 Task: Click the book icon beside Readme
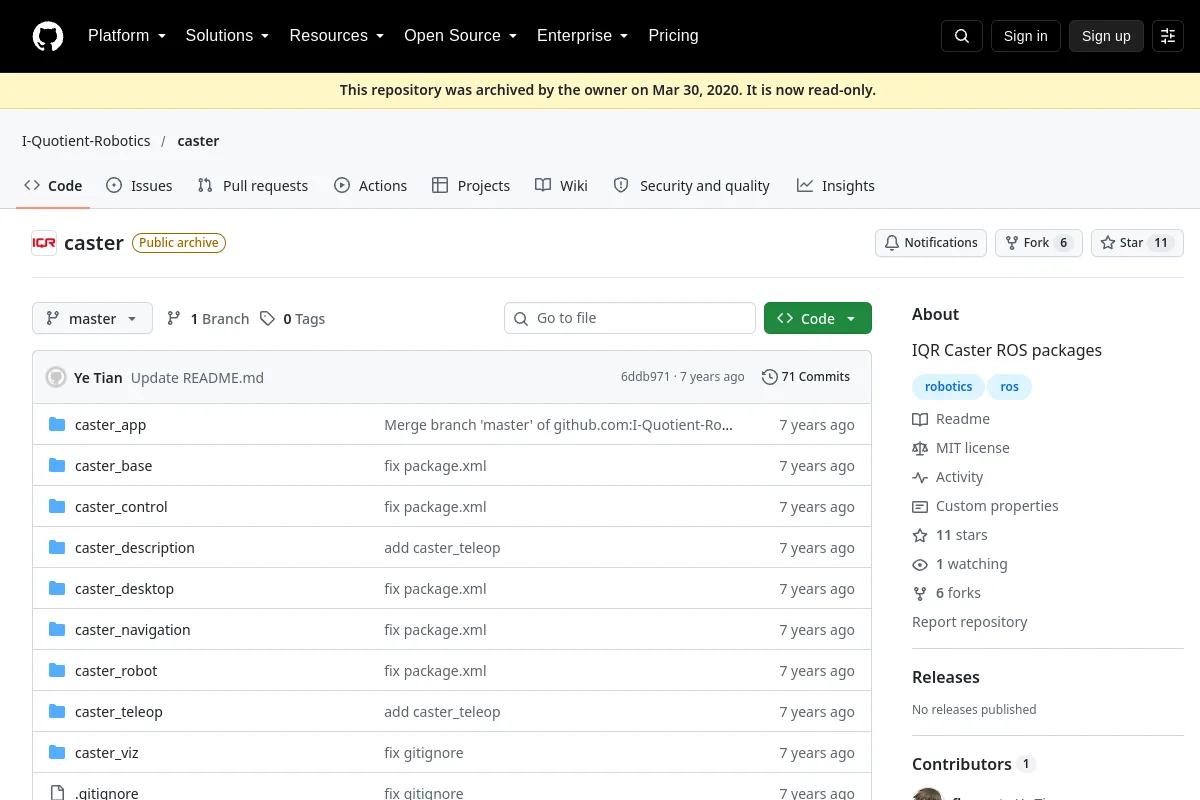[920, 419]
